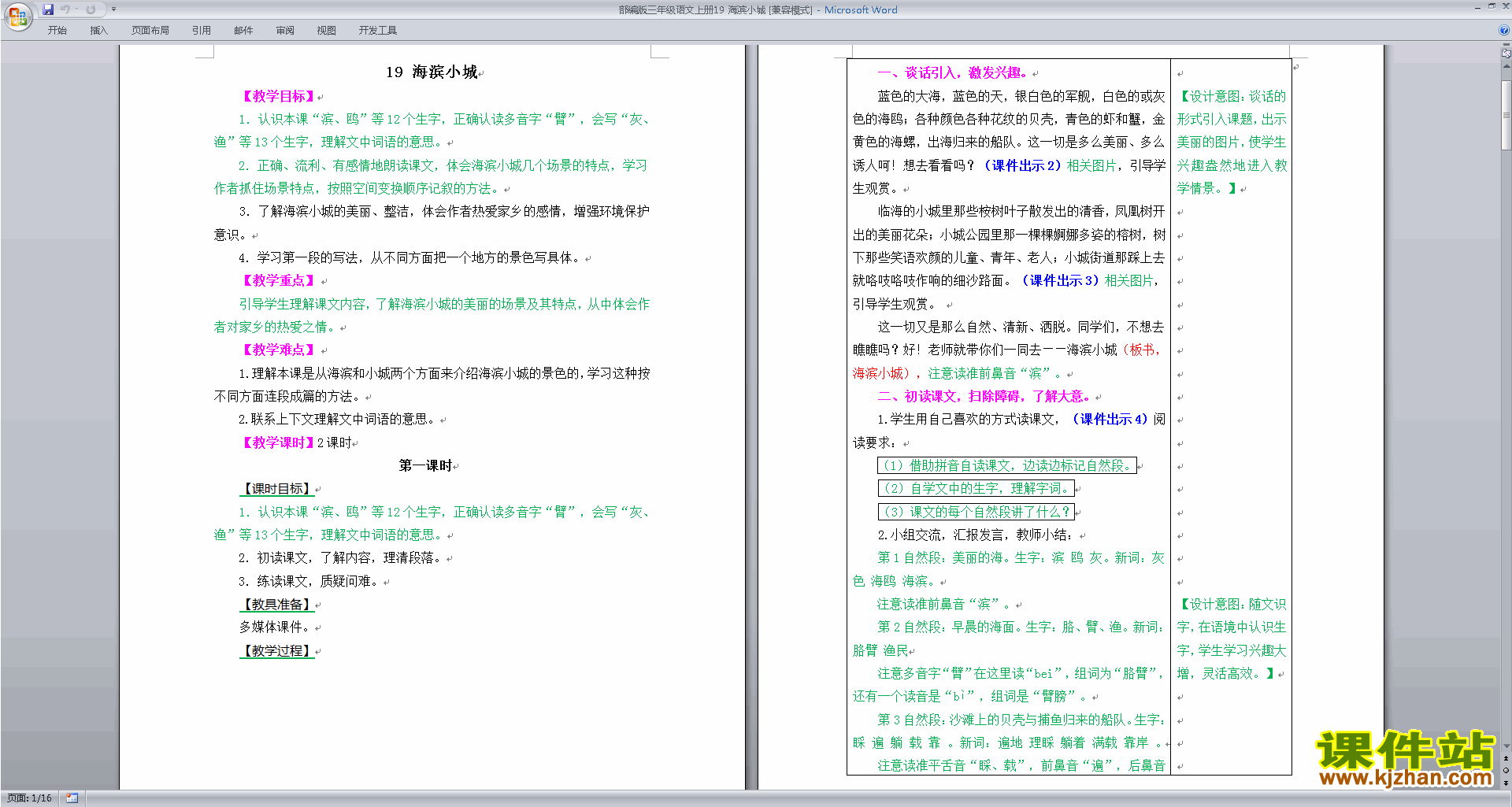Click line 4. 学习第一段的写法
This screenshot has height=807, width=1512.
[x=411, y=257]
